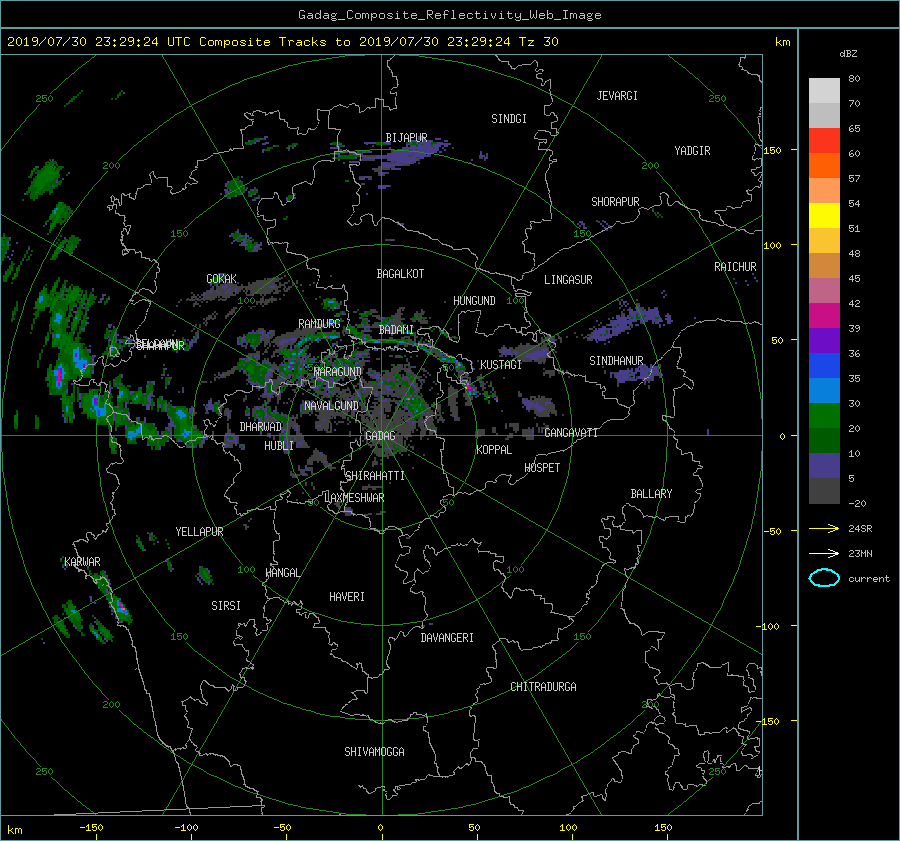Click the BADAMI city label

[396, 330]
